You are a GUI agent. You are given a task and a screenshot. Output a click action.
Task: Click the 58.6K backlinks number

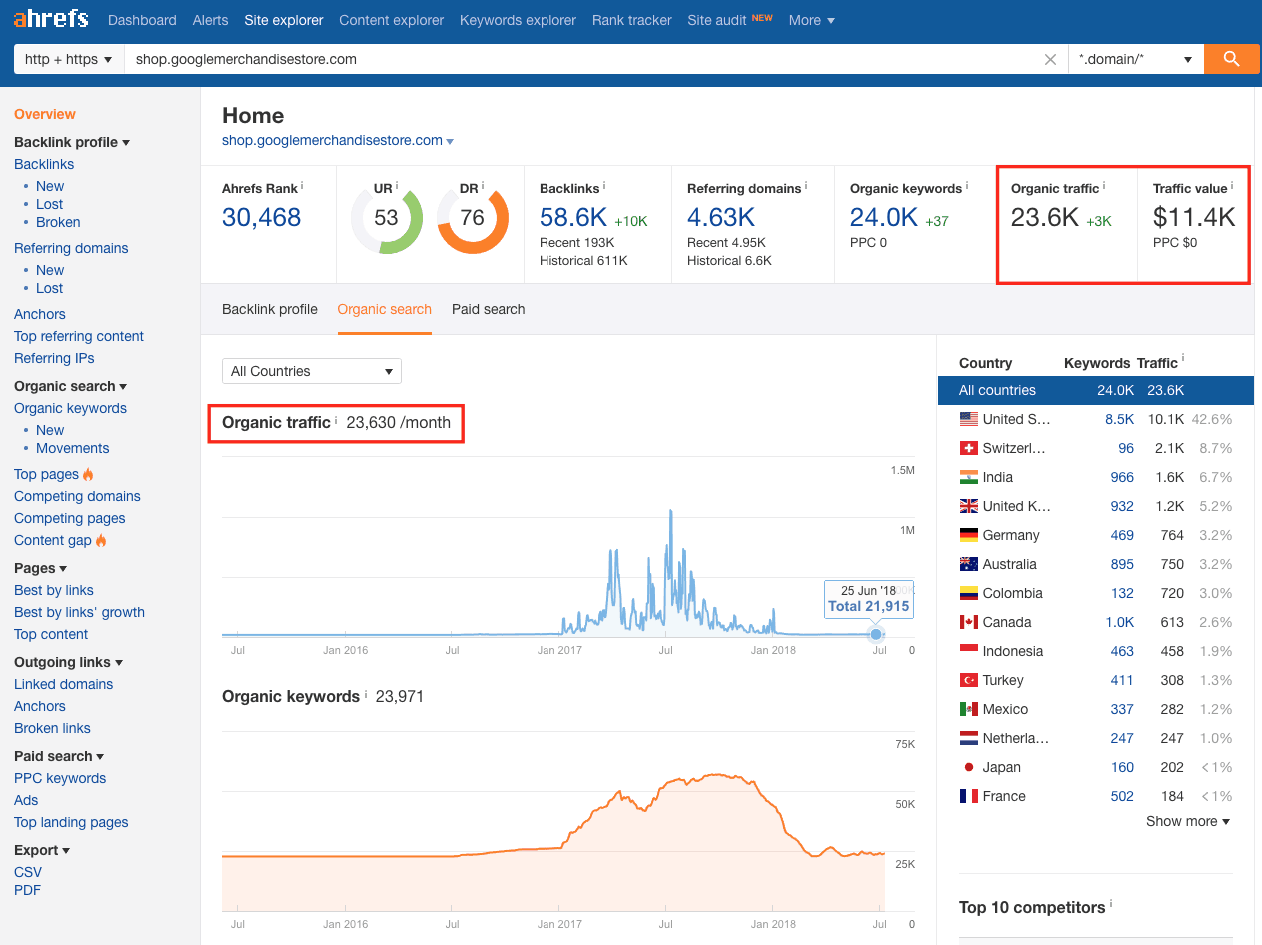(572, 217)
